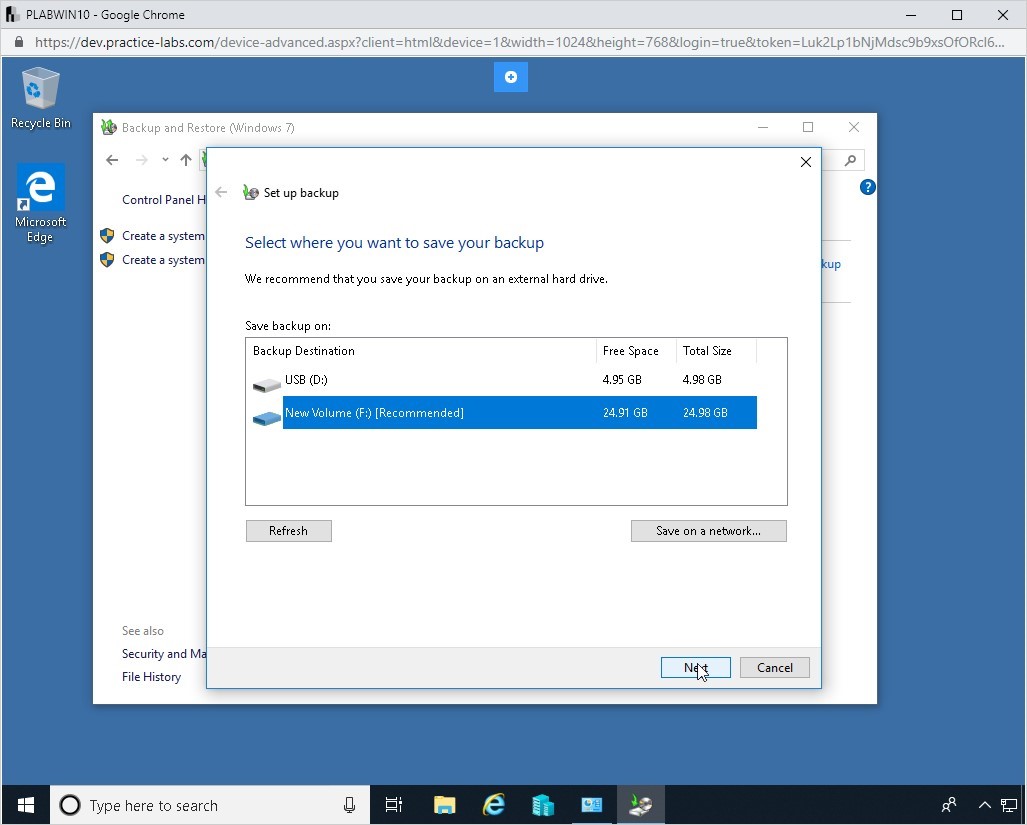Open the blue Help question mark icon
Image resolution: width=1027 pixels, height=825 pixels.
[x=867, y=187]
